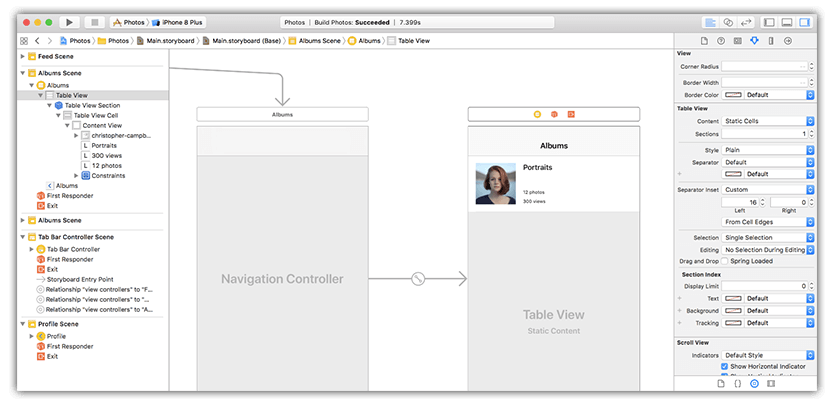Screen dimensions: 836x409
Task: Open the Quick Help inspector
Action: [x=719, y=40]
